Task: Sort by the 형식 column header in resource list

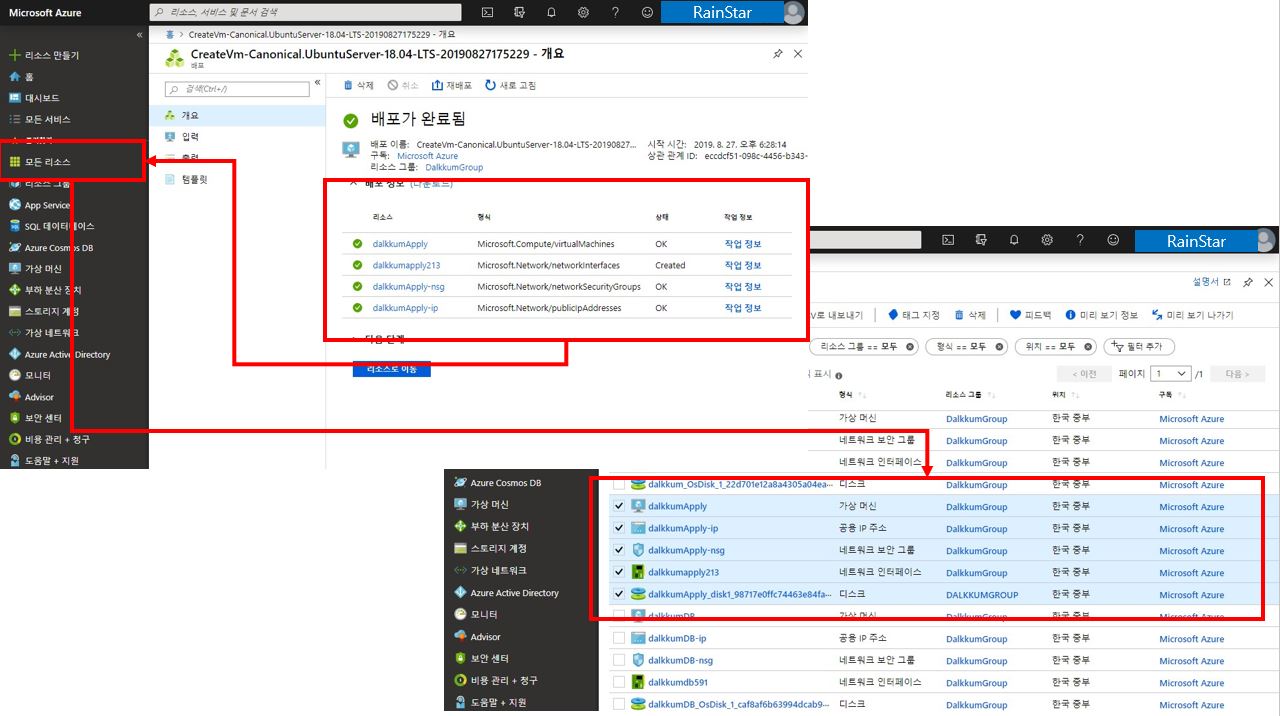Action: click(x=846, y=395)
